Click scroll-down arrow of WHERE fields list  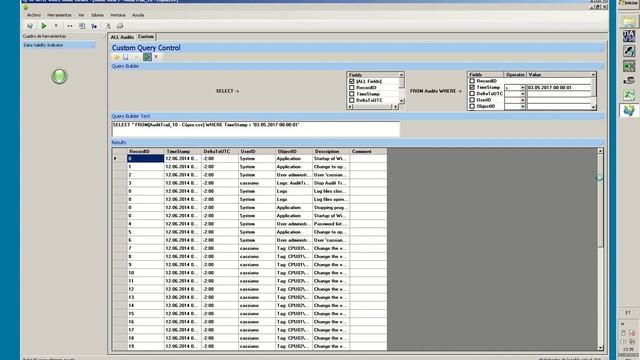tap(594, 107)
